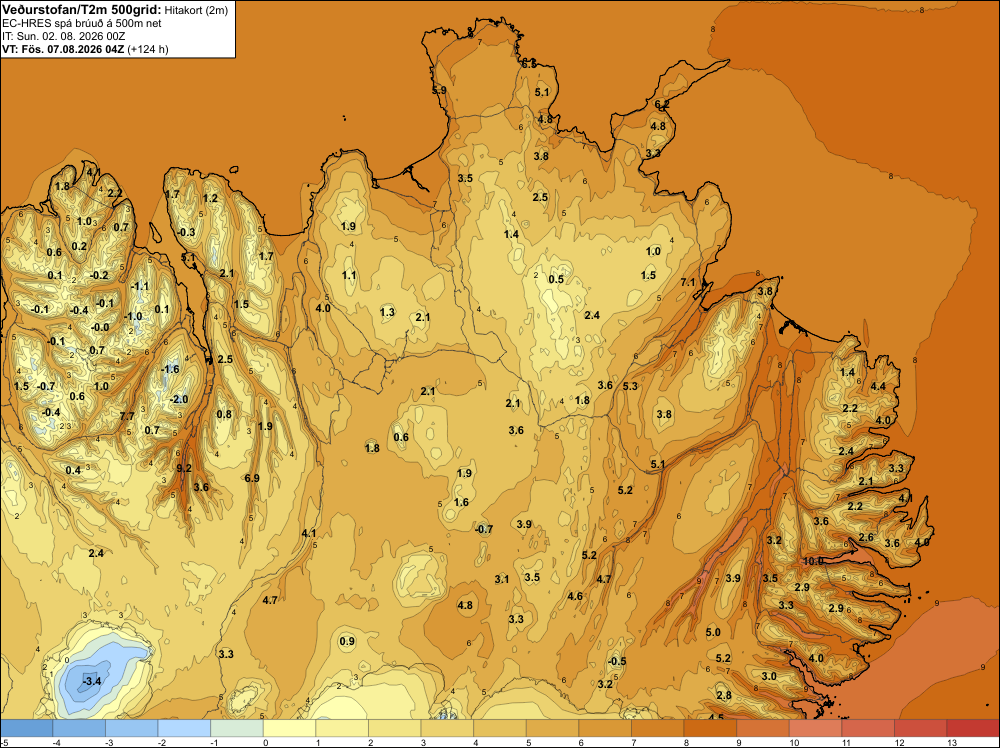Image resolution: width=1000 pixels, height=748 pixels.
Task: Pick the dark orange legend swatch between 8 and 9
Action: point(710,728)
